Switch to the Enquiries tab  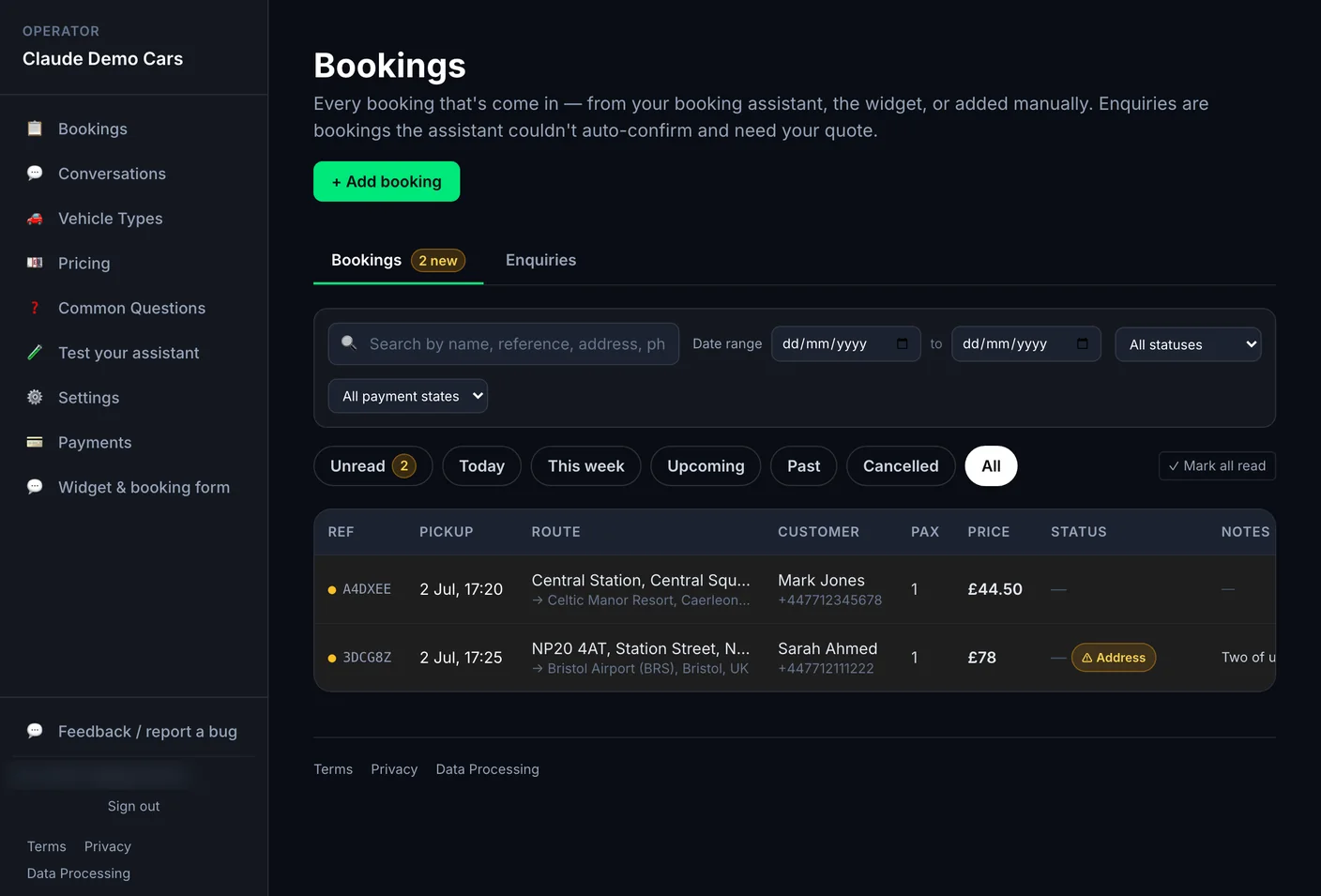(x=540, y=260)
